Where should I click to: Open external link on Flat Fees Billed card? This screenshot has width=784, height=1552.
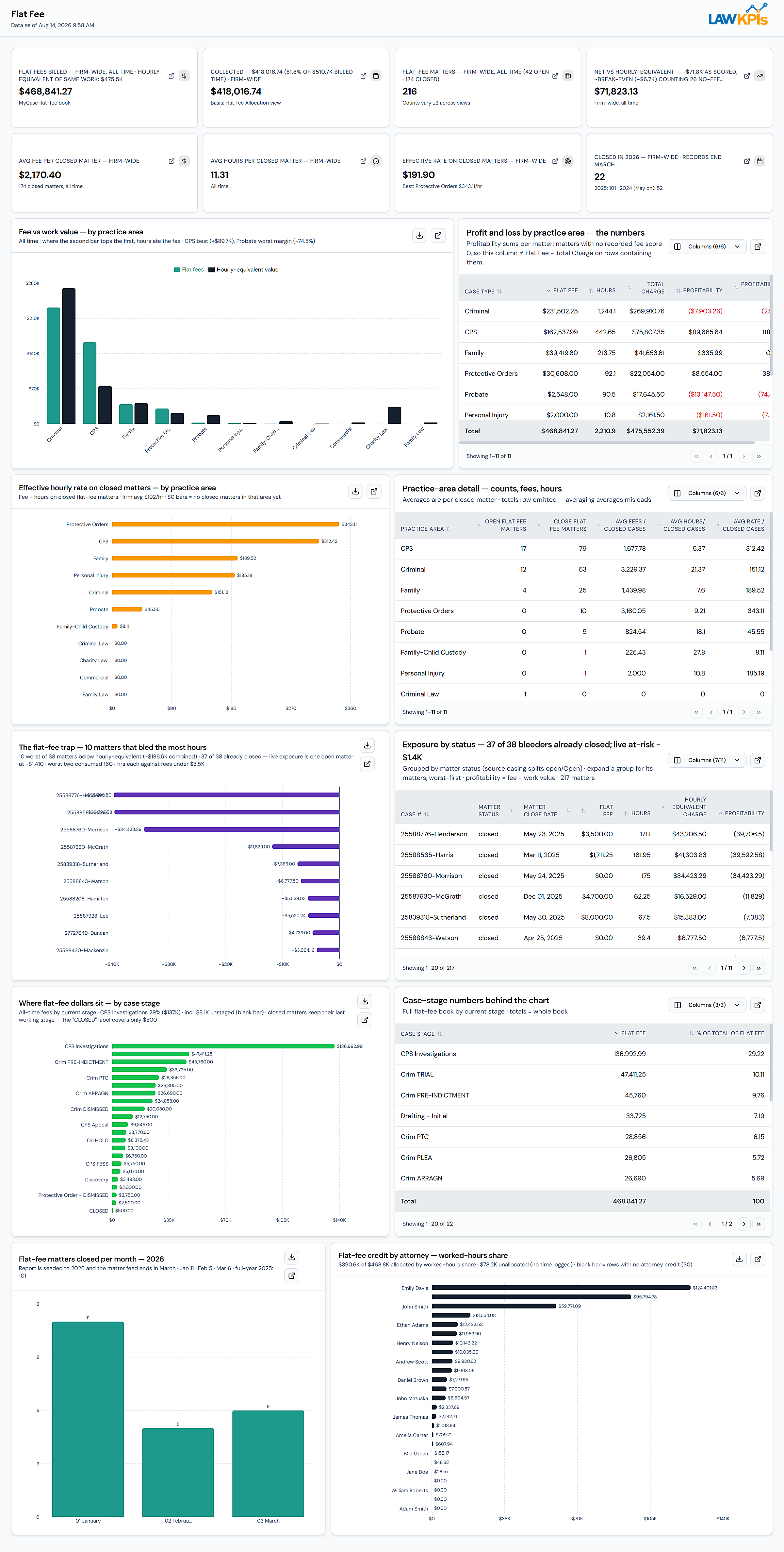pyautogui.click(x=171, y=76)
